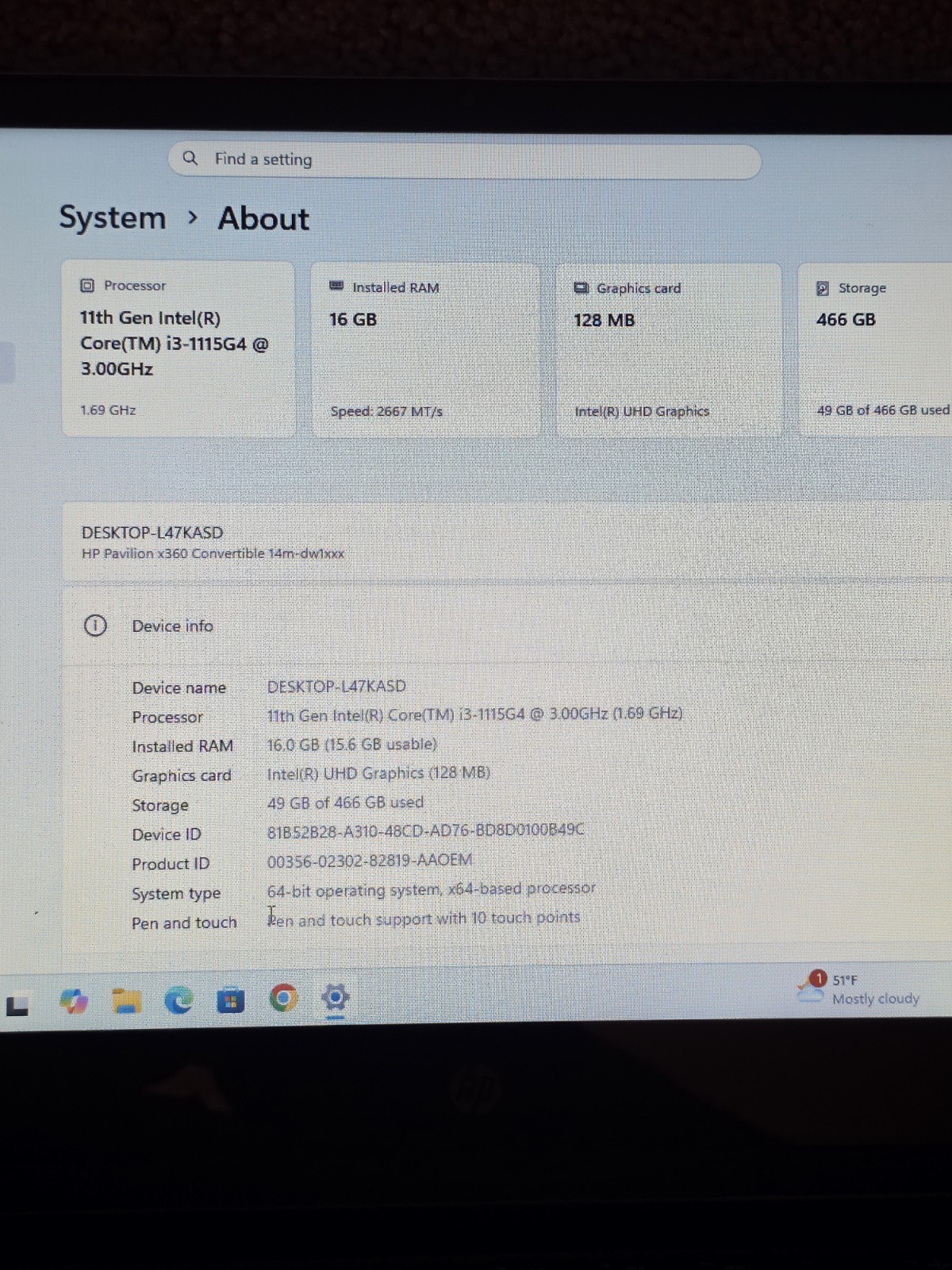Click the Installed RAM memory icon
The image size is (952, 1270).
click(336, 286)
